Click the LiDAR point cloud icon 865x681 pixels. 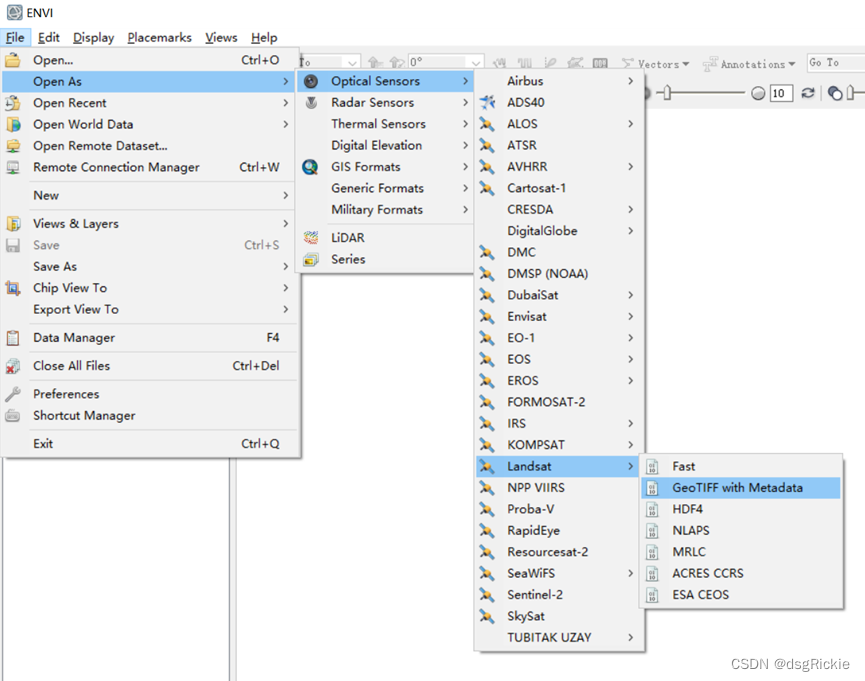(x=311, y=238)
